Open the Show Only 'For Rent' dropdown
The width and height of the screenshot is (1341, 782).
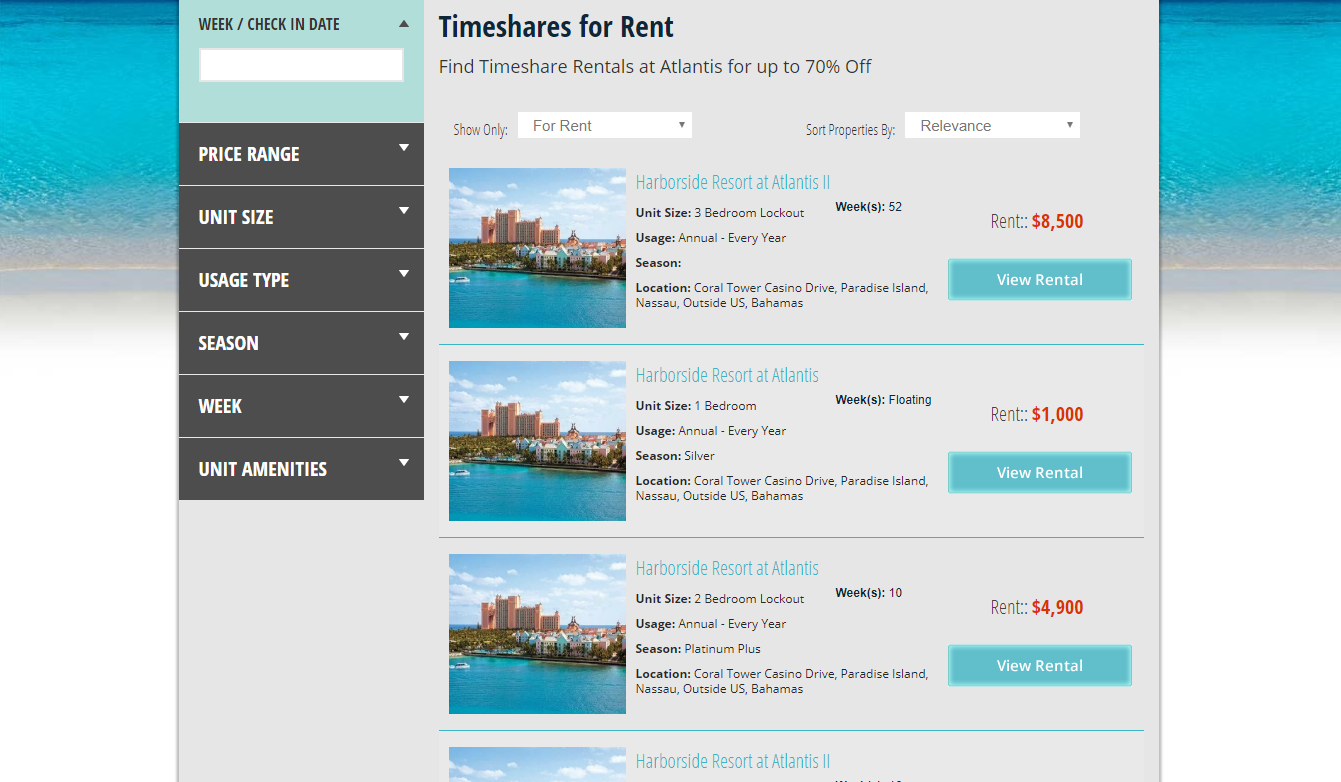pyautogui.click(x=605, y=125)
